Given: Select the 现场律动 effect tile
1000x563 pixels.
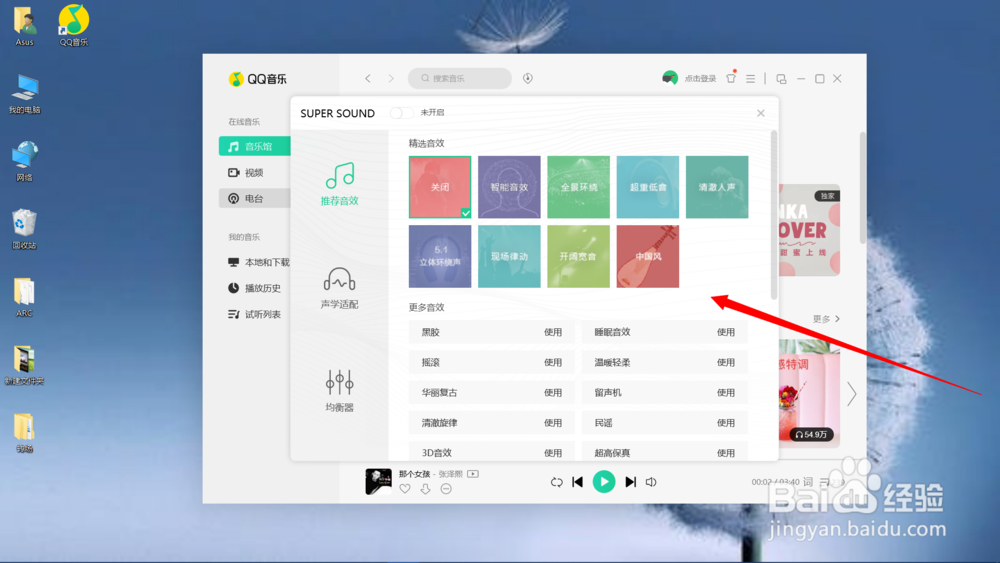Looking at the screenshot, I should [x=509, y=256].
